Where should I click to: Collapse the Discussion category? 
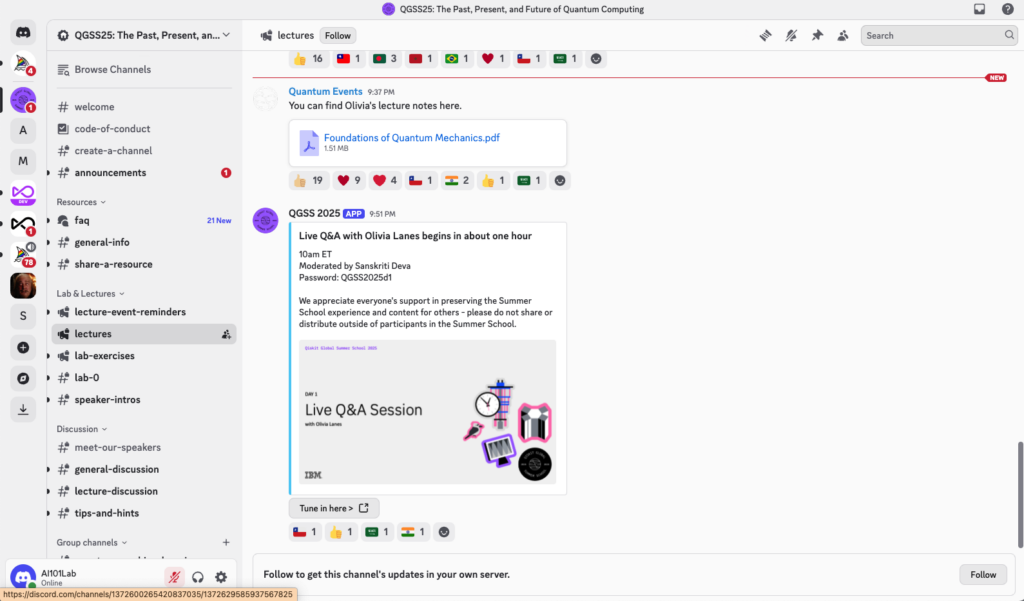(82, 429)
